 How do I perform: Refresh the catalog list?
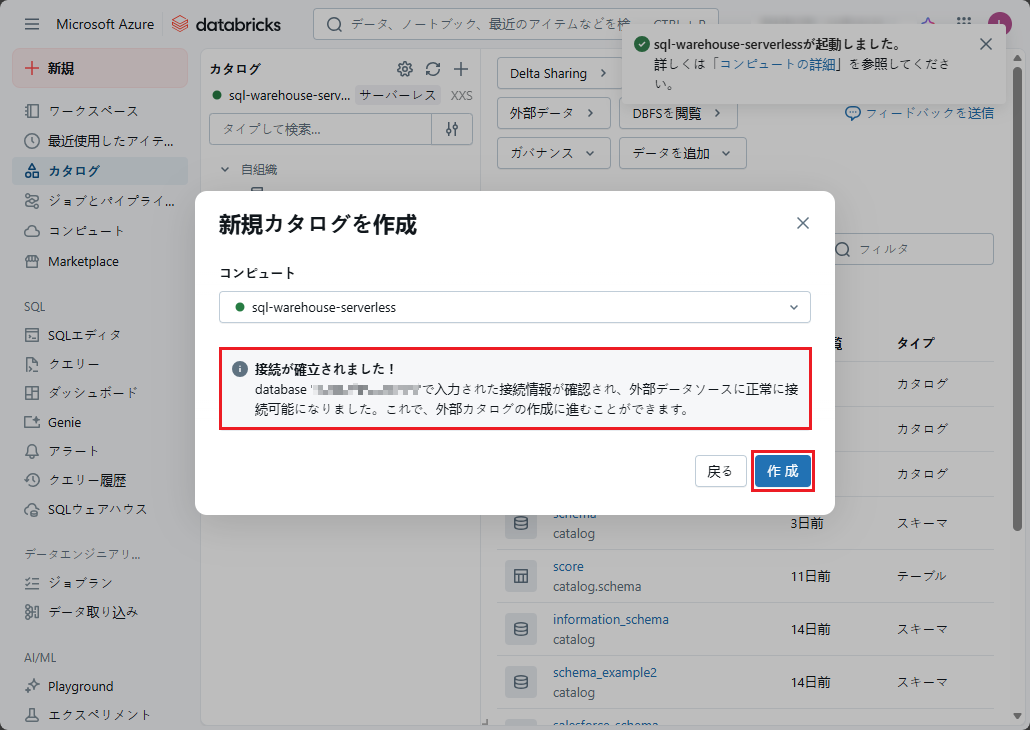point(433,69)
